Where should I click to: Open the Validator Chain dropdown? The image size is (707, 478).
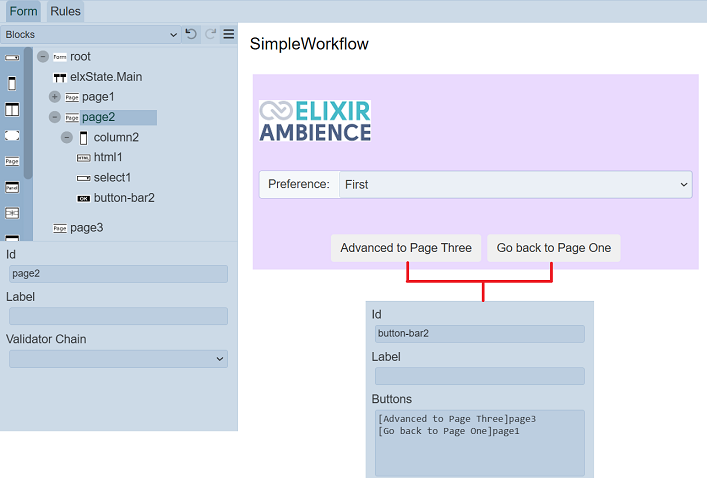pos(118,358)
